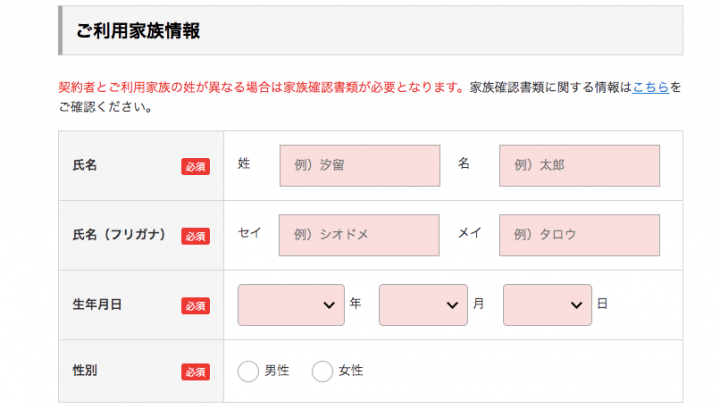Click the 必須 badge beside 氏名
The height and width of the screenshot is (409, 720).
195,166
